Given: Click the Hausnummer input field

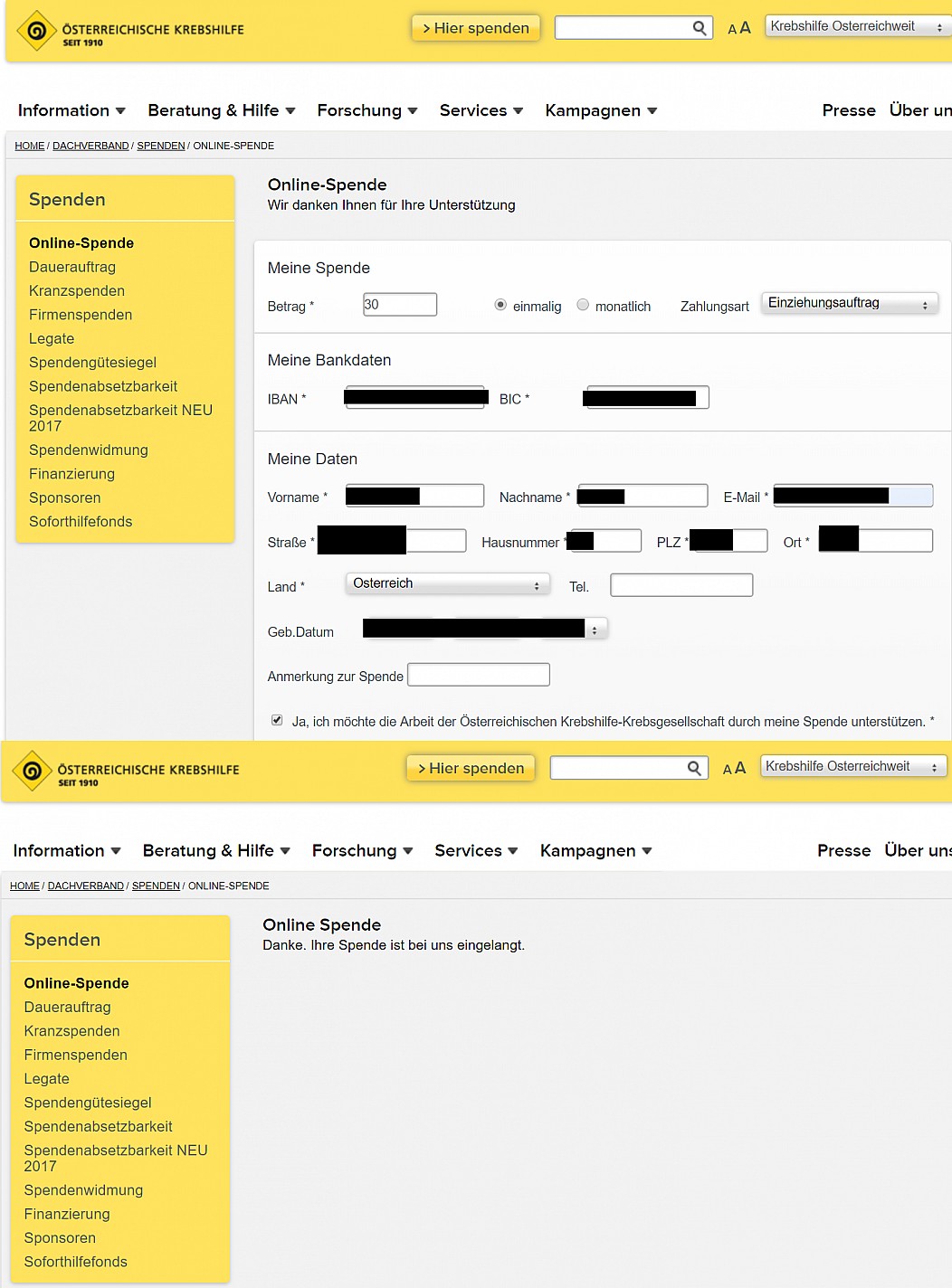Looking at the screenshot, I should [x=605, y=541].
